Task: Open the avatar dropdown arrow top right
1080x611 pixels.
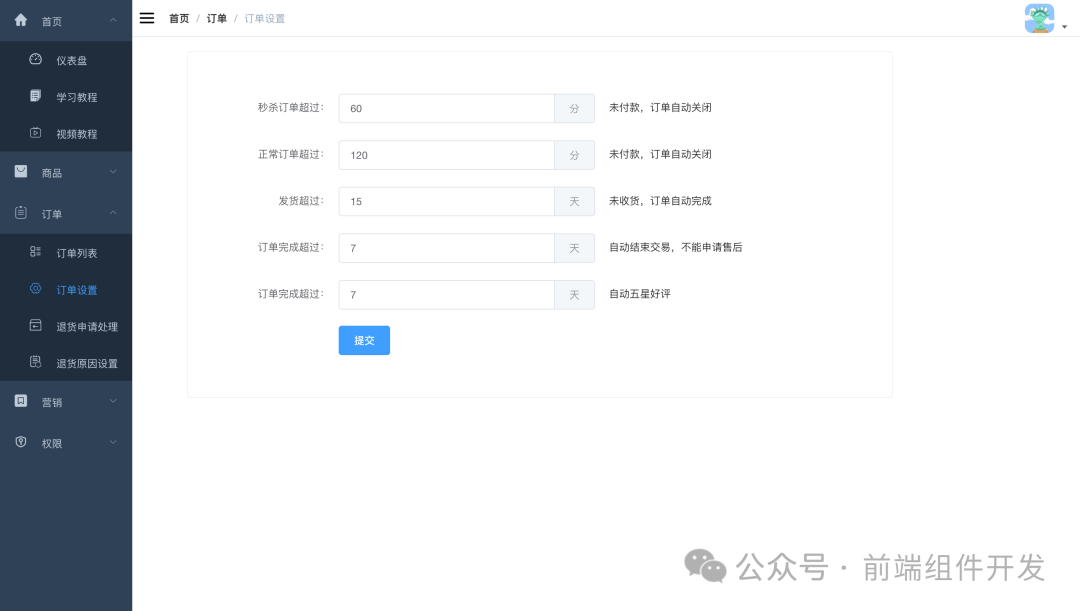Action: (x=1064, y=28)
